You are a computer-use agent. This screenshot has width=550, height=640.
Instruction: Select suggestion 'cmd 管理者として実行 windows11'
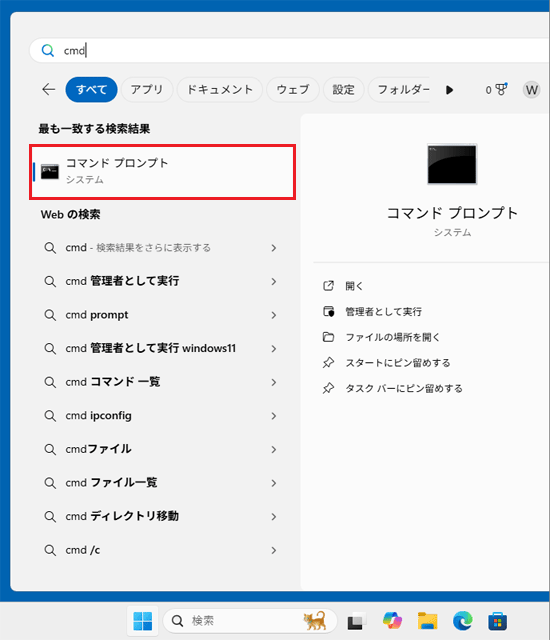[x=161, y=349]
